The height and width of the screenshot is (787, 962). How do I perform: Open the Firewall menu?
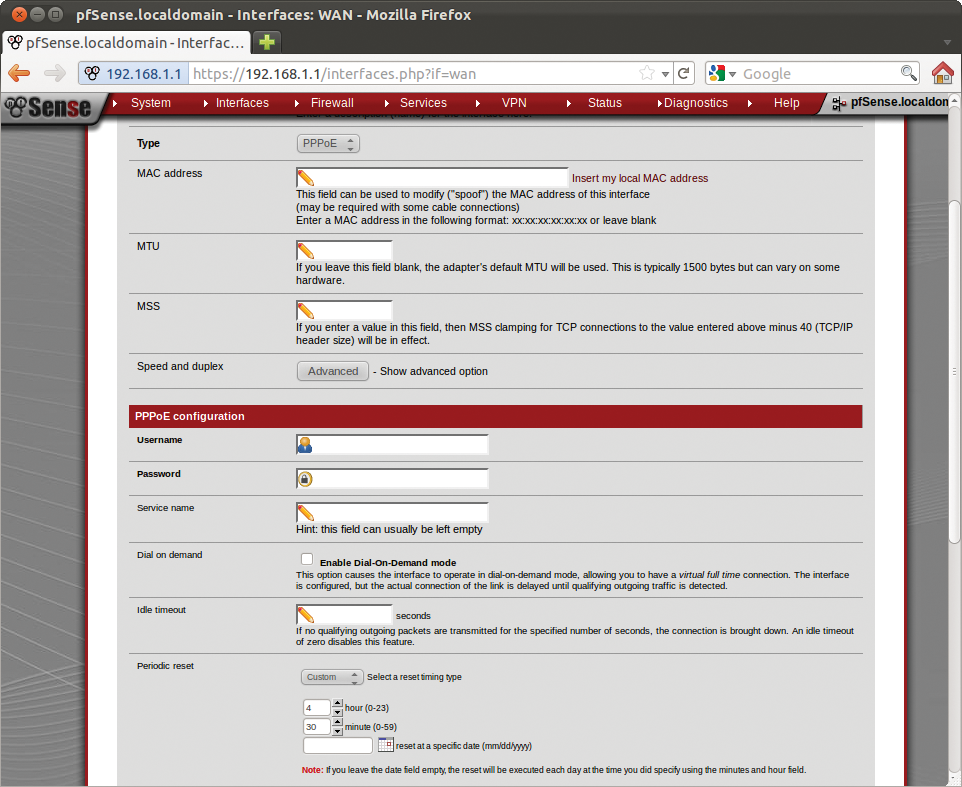pos(332,103)
